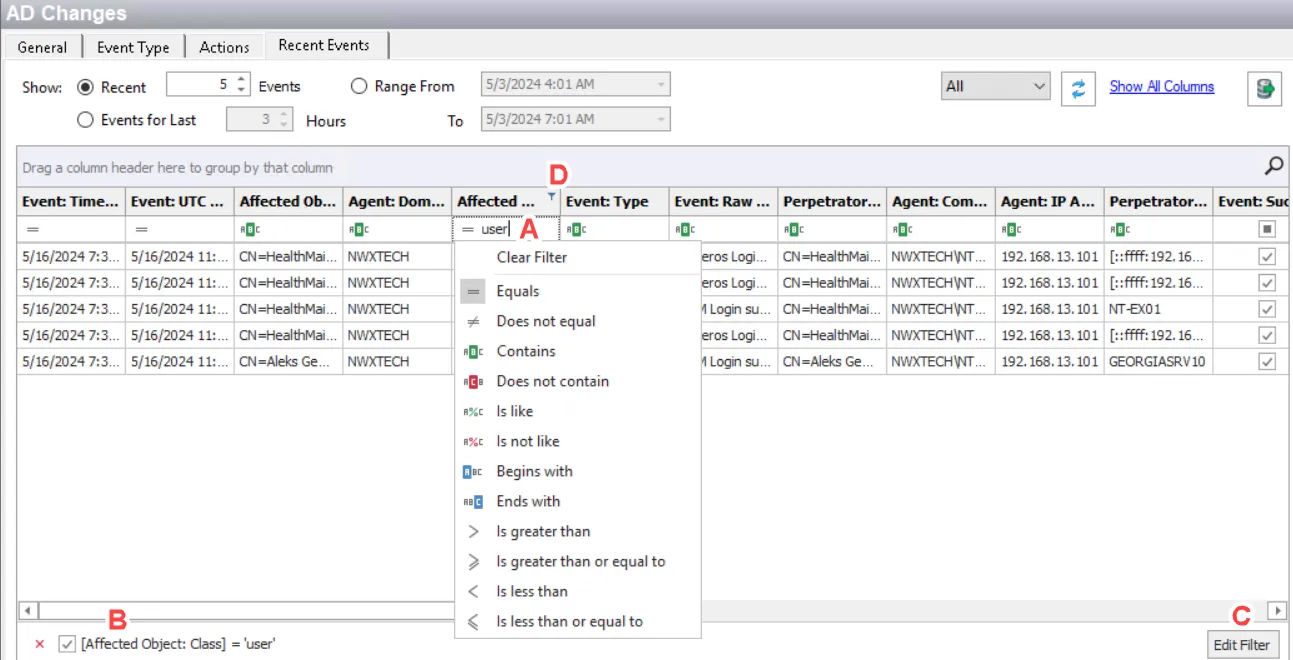Select Range From radio button
Image resolution: width=1293 pixels, height=660 pixels.
359,86
